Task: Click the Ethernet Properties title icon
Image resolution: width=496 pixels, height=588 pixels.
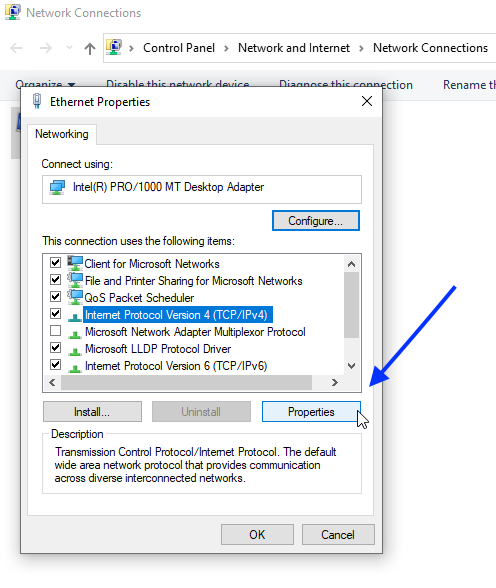Action: [x=37, y=101]
